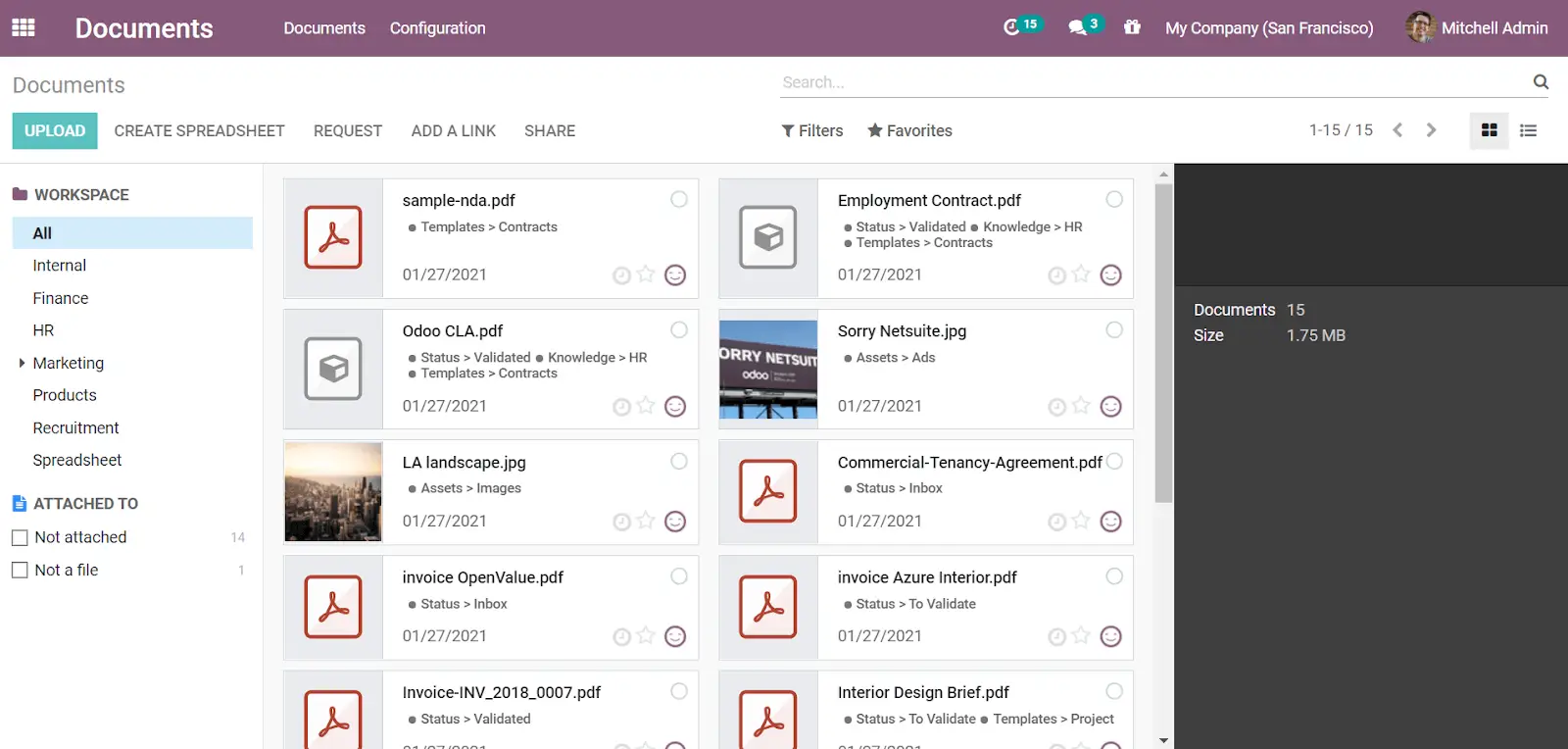Click the REQUEST button
The width and height of the screenshot is (1568, 749).
coord(348,130)
